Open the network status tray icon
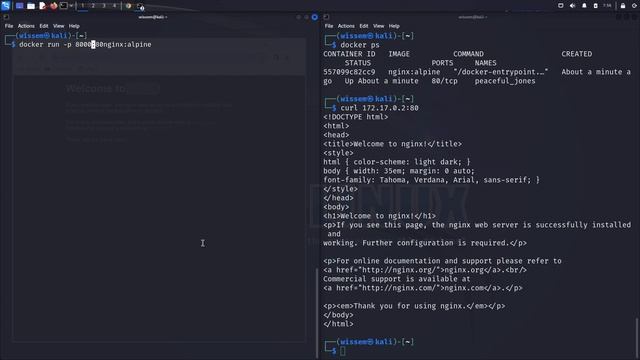 [x=560, y=6]
